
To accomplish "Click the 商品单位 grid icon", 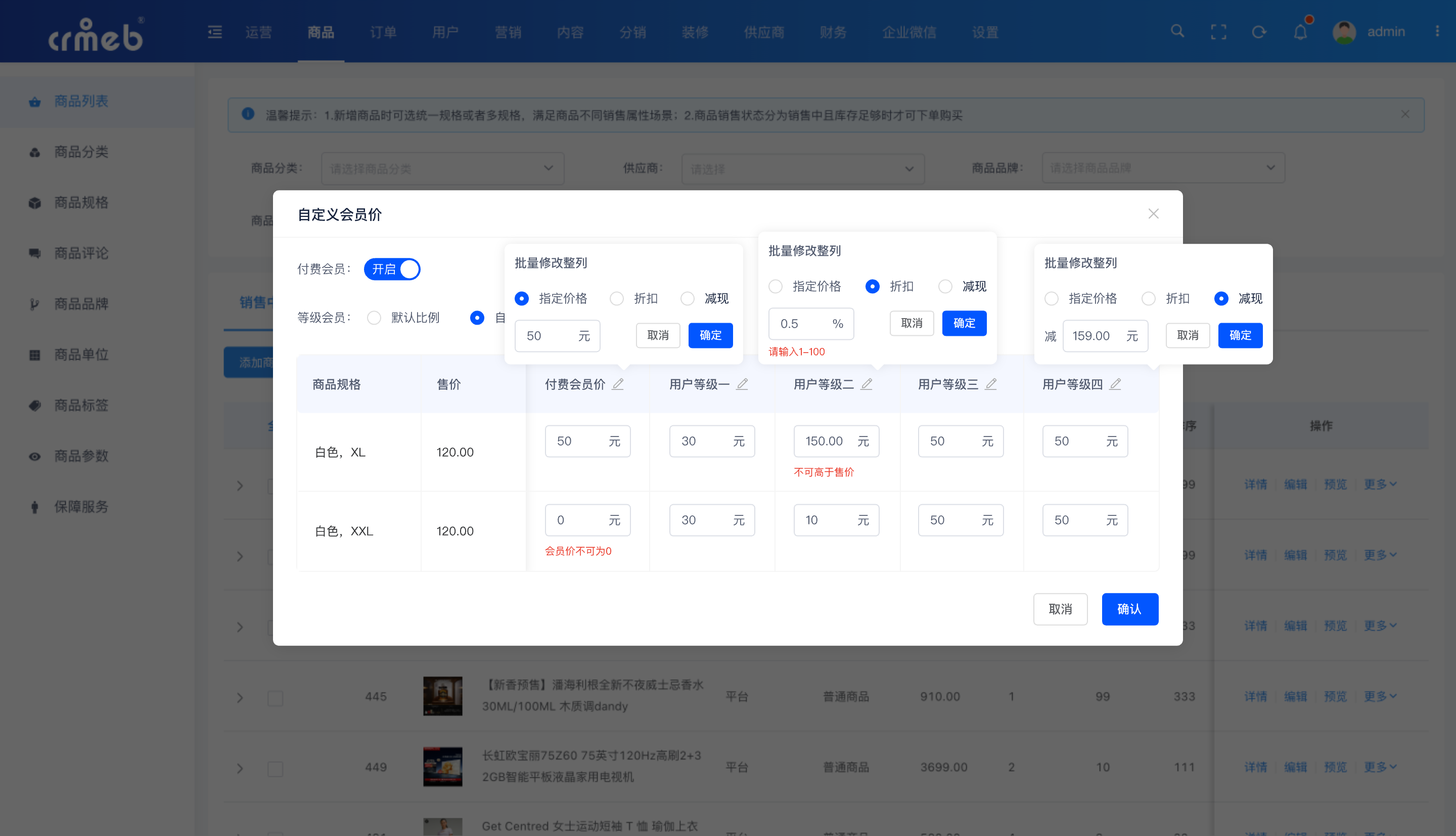I will [35, 355].
